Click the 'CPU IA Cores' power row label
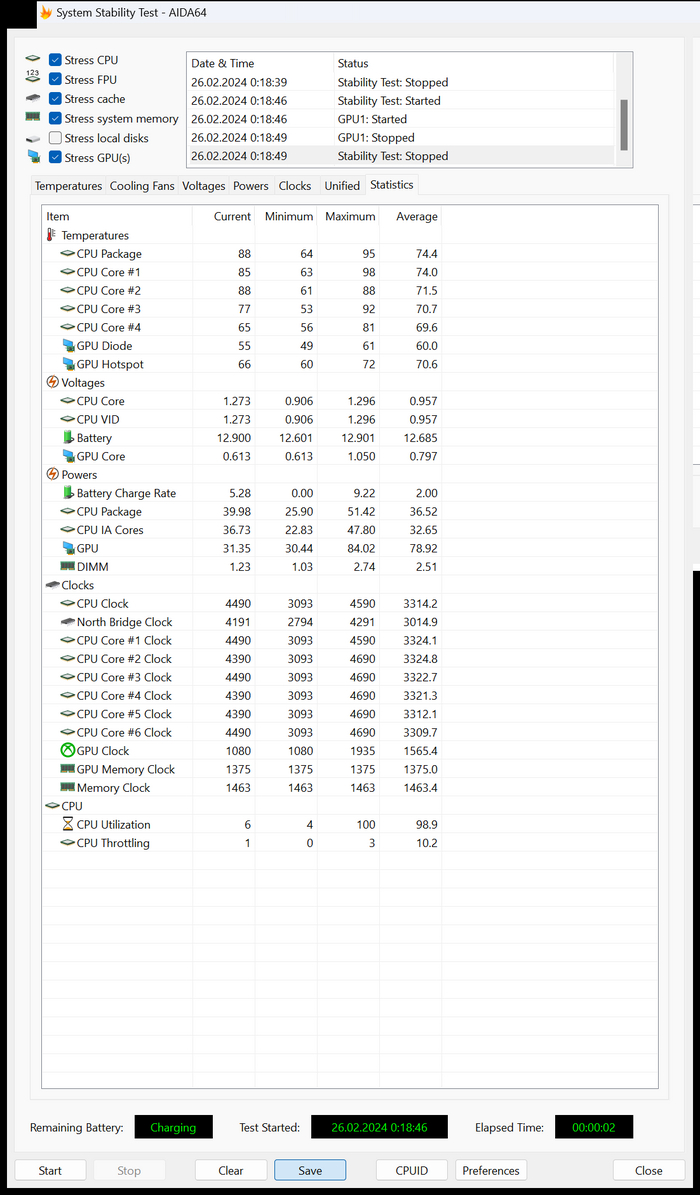Viewport: 700px width, 1195px height. 110,530
